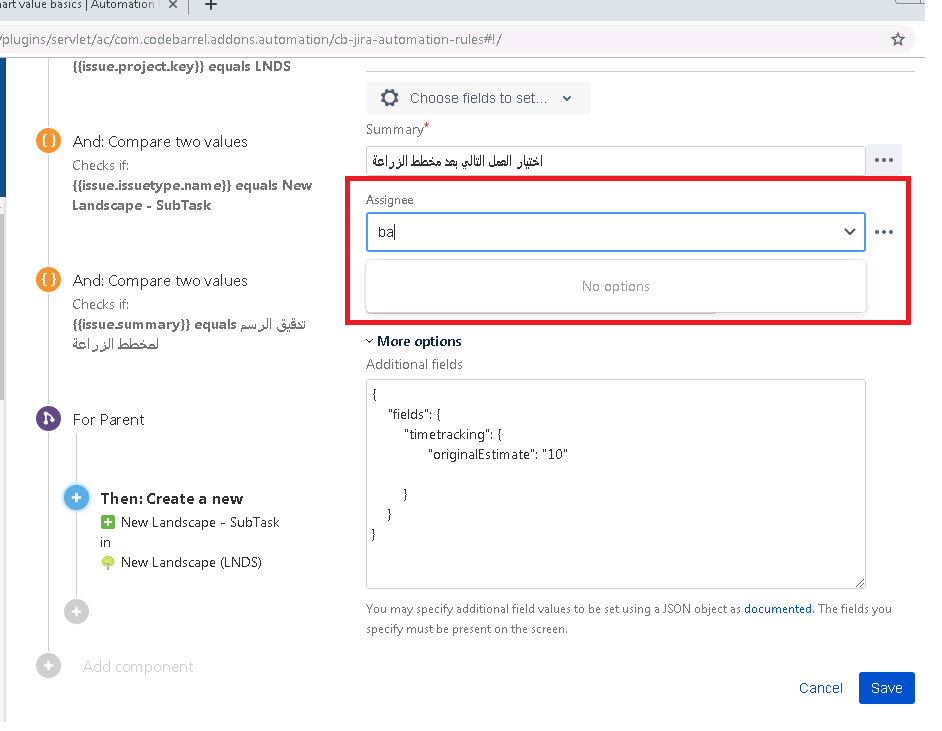Open the Choose fields to set dropdown
The width and height of the screenshot is (942, 731).
(x=478, y=98)
